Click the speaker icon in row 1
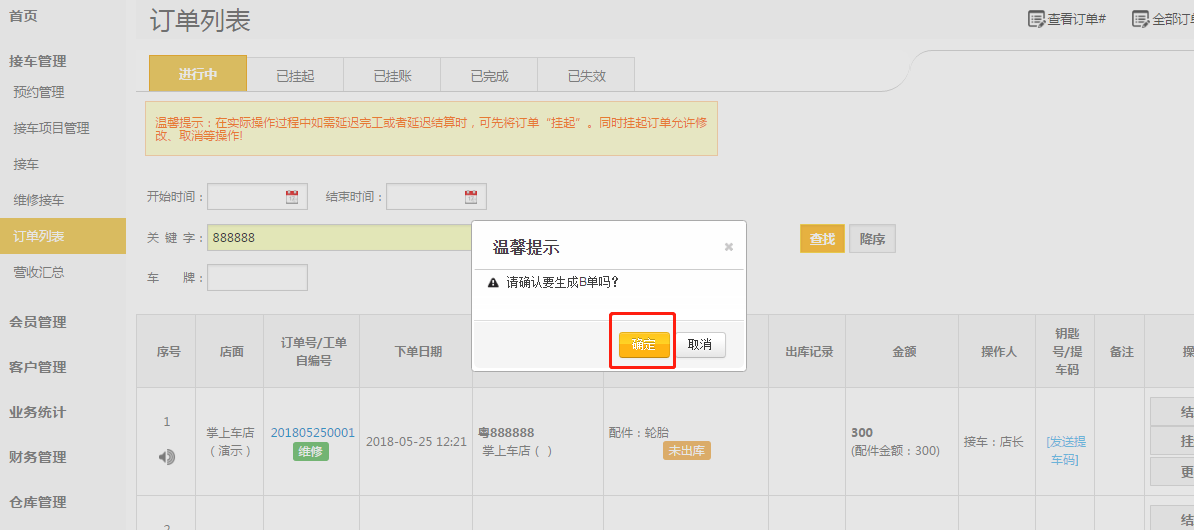1194x530 pixels. tap(166, 457)
